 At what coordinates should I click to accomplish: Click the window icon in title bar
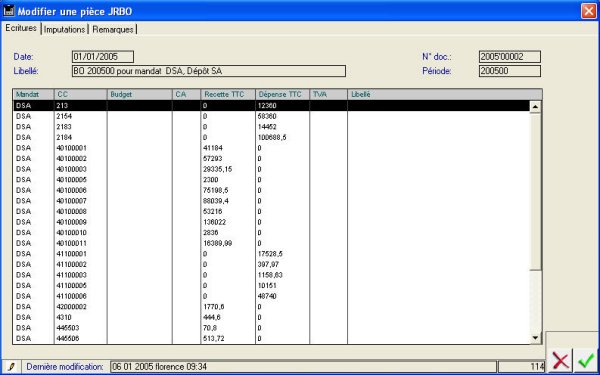pyautogui.click(x=9, y=11)
